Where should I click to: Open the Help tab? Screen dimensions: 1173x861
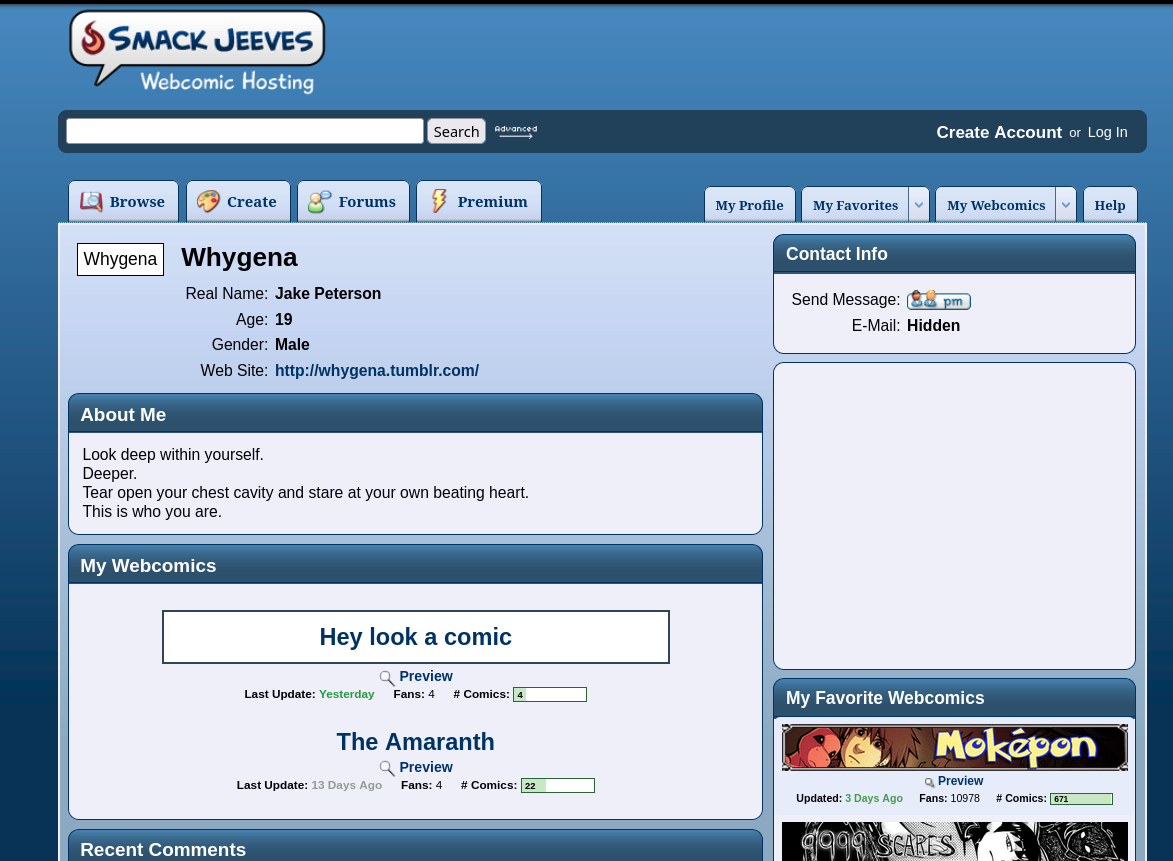(x=1110, y=205)
